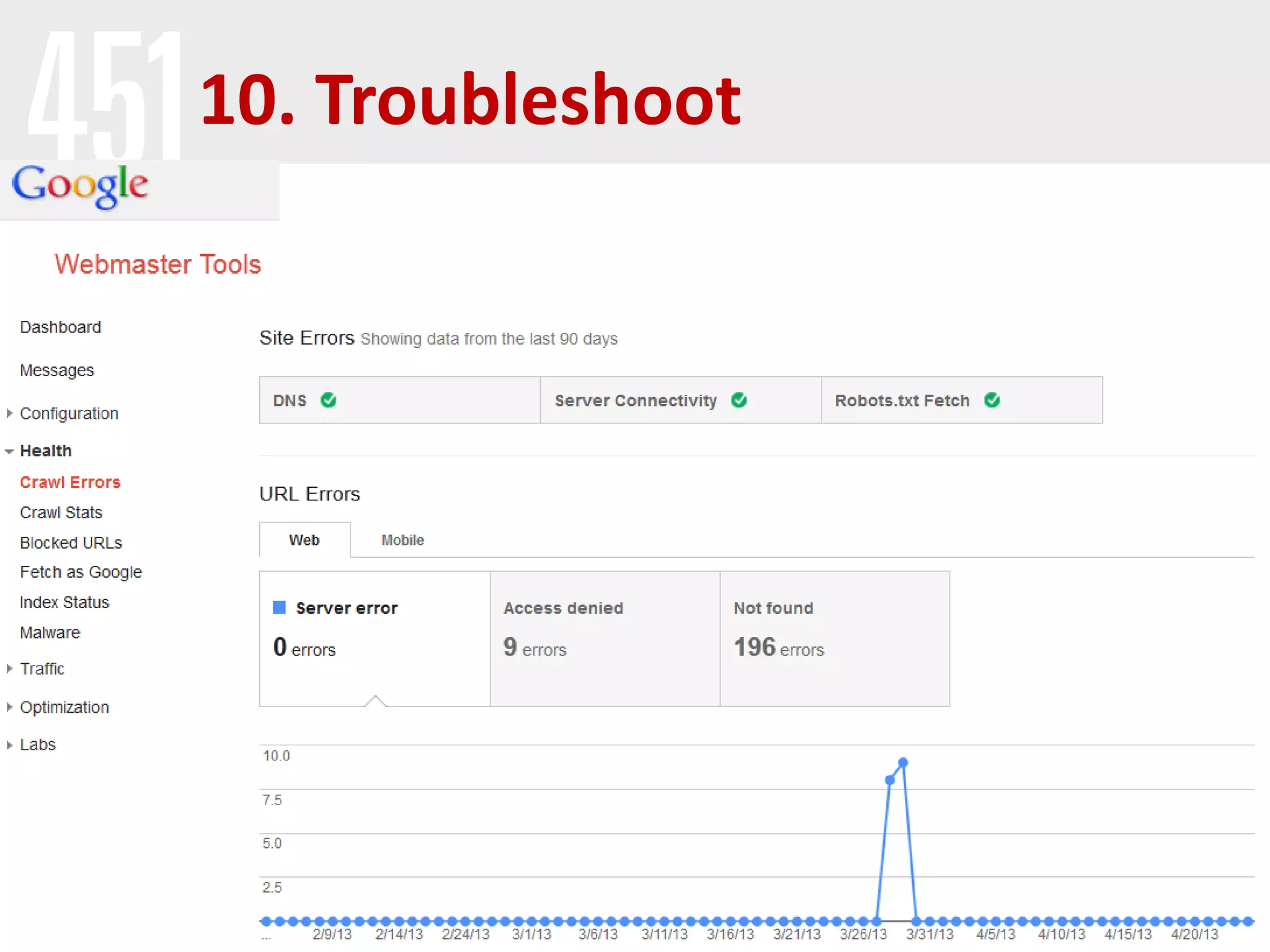The image size is (1270, 952).
Task: Click the lower data point on the rising peak
Action: pyautogui.click(x=890, y=780)
